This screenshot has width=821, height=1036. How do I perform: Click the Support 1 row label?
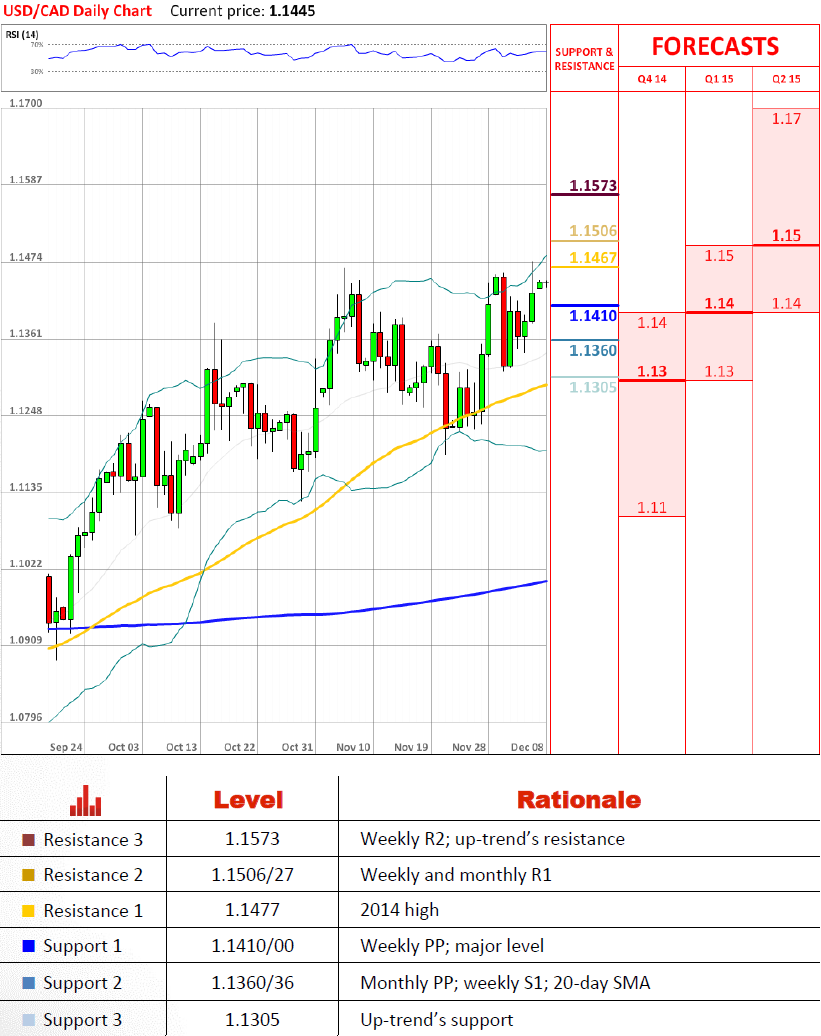(x=83, y=946)
